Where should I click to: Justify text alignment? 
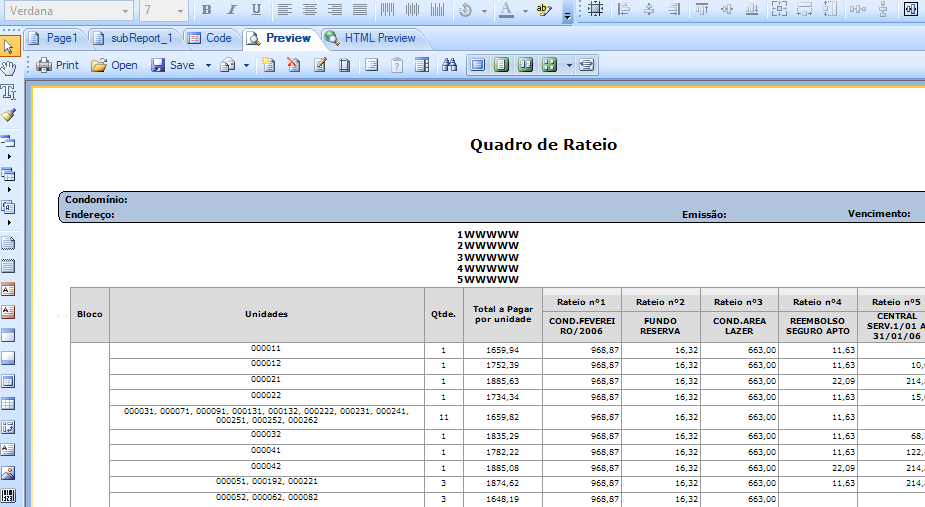pyautogui.click(x=359, y=9)
